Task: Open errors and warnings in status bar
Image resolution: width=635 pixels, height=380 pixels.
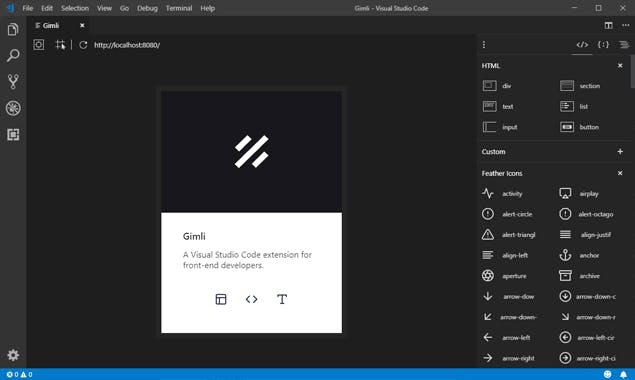Action: coord(19,374)
